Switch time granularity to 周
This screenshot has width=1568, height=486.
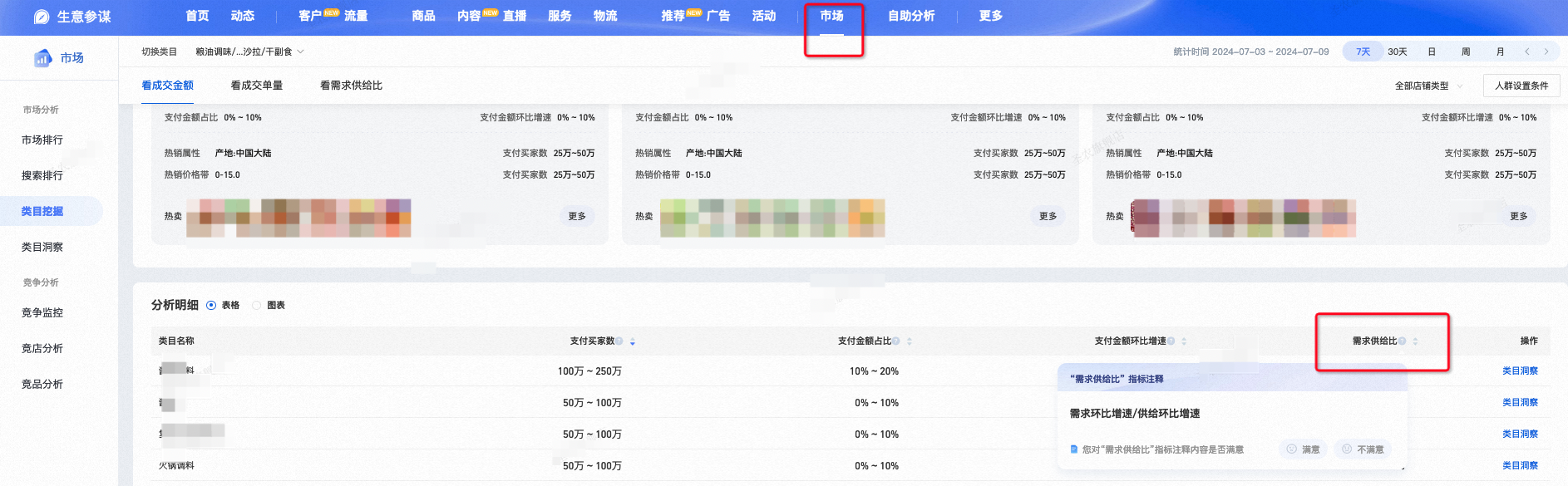(x=1466, y=52)
